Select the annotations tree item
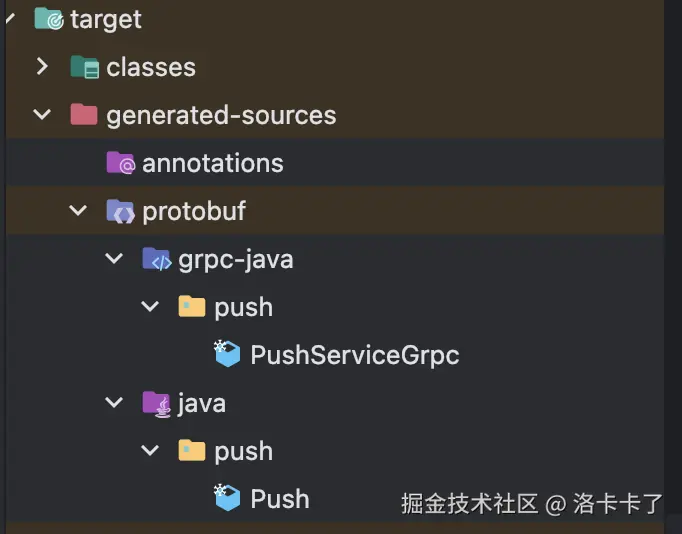Viewport: 682px width, 534px height. [x=212, y=163]
